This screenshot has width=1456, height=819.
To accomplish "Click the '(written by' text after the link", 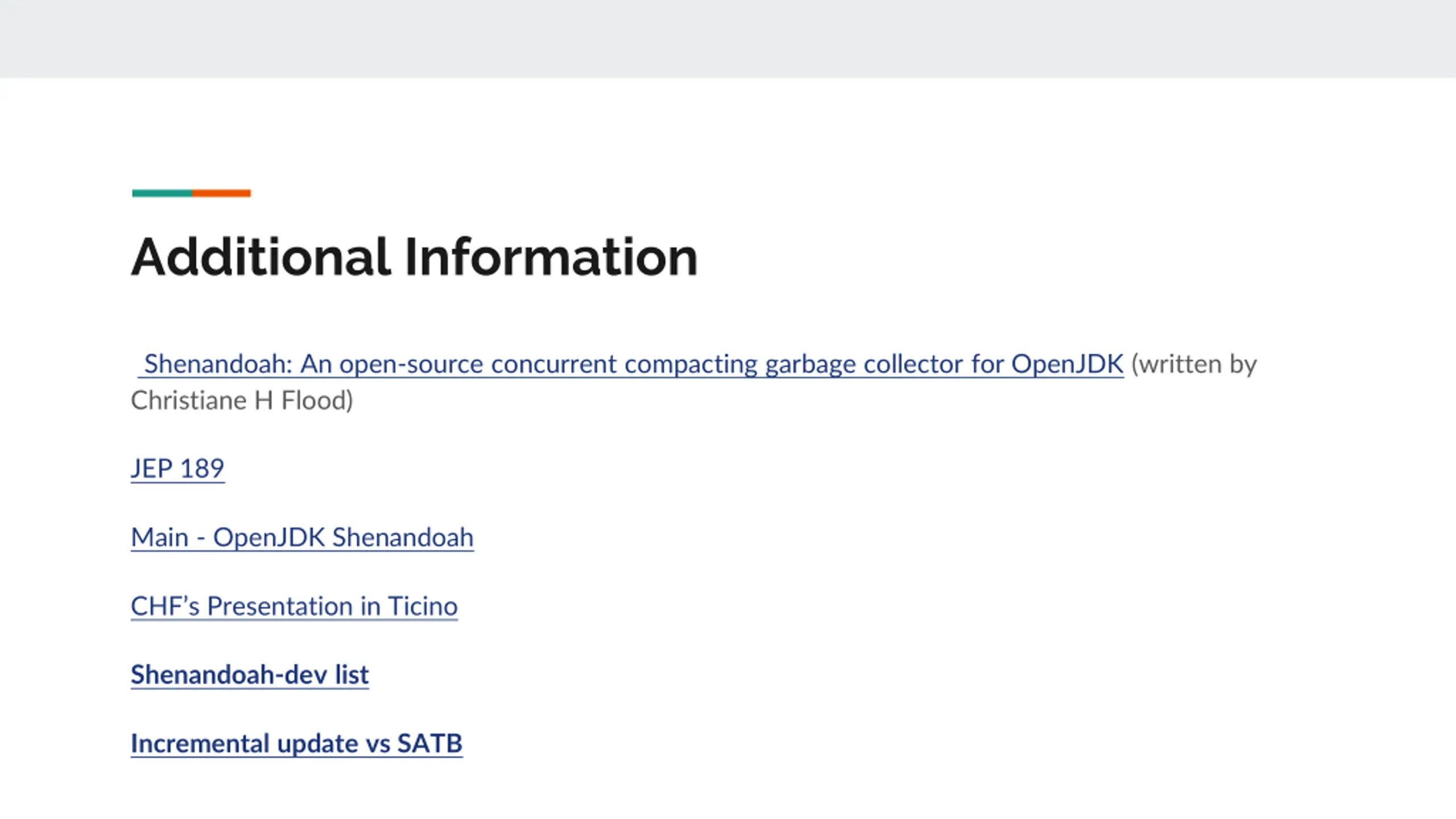I will tap(1194, 364).
